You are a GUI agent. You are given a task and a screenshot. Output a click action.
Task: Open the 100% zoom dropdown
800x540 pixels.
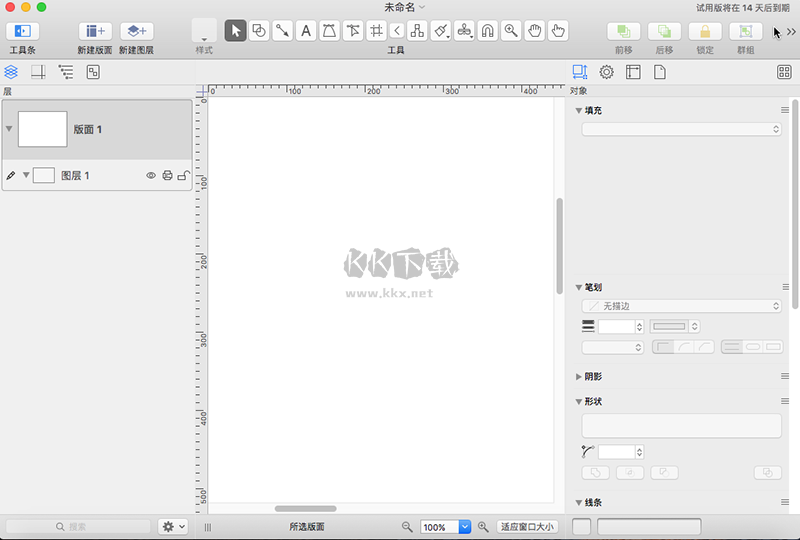click(465, 527)
